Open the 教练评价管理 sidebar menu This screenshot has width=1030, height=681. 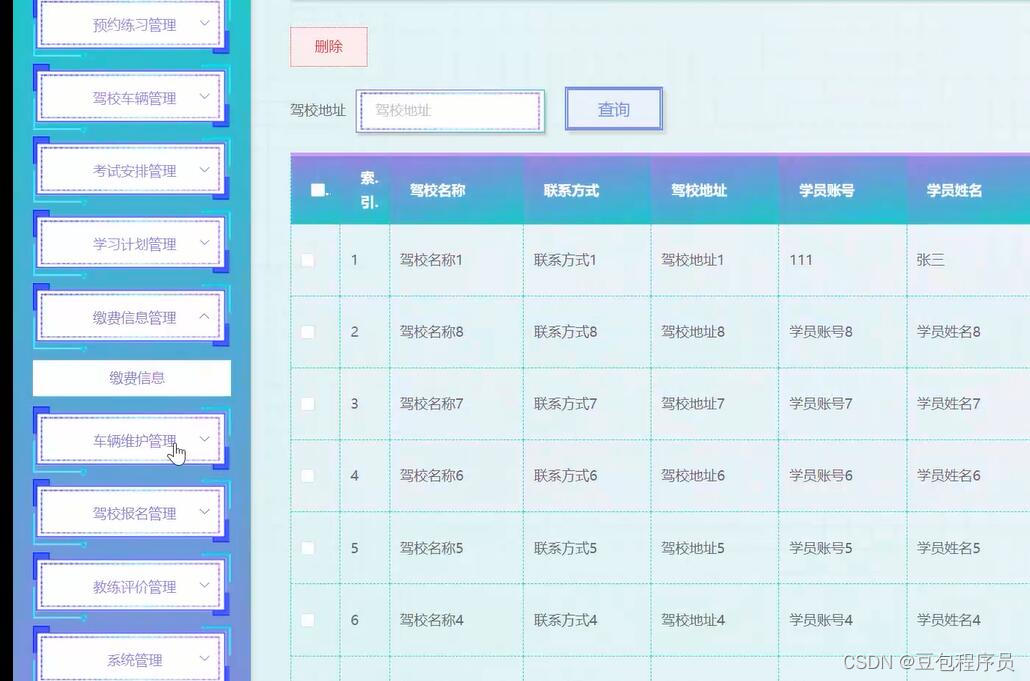129,586
